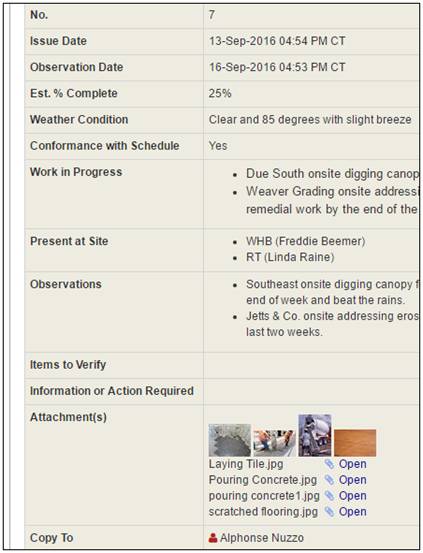423x553 pixels.
Task: Select the gray tile-laying thumbnail image
Action: pos(230,440)
